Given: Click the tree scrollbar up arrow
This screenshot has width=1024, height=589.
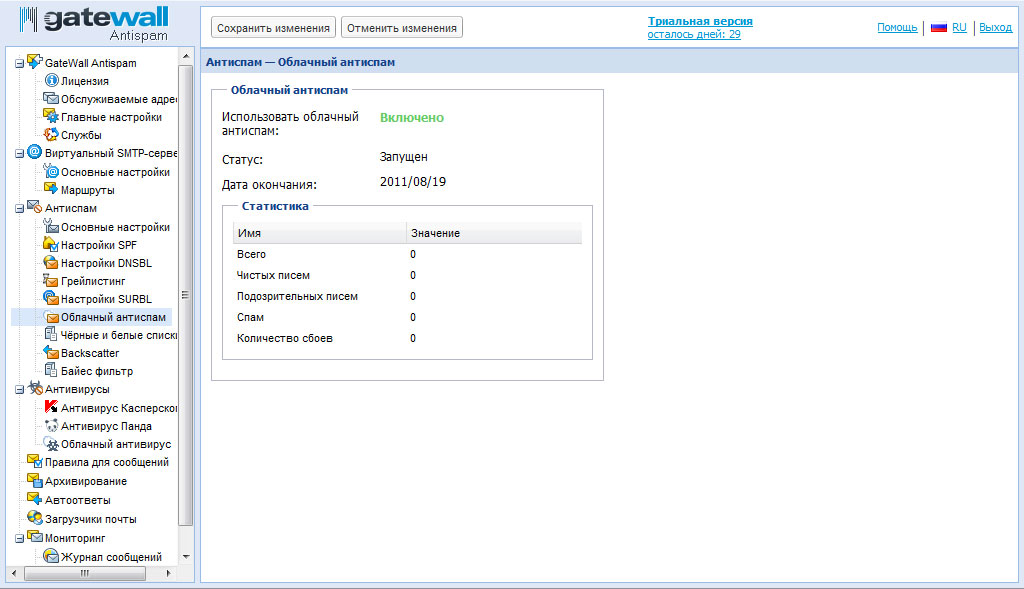Looking at the screenshot, I should coord(185,56).
